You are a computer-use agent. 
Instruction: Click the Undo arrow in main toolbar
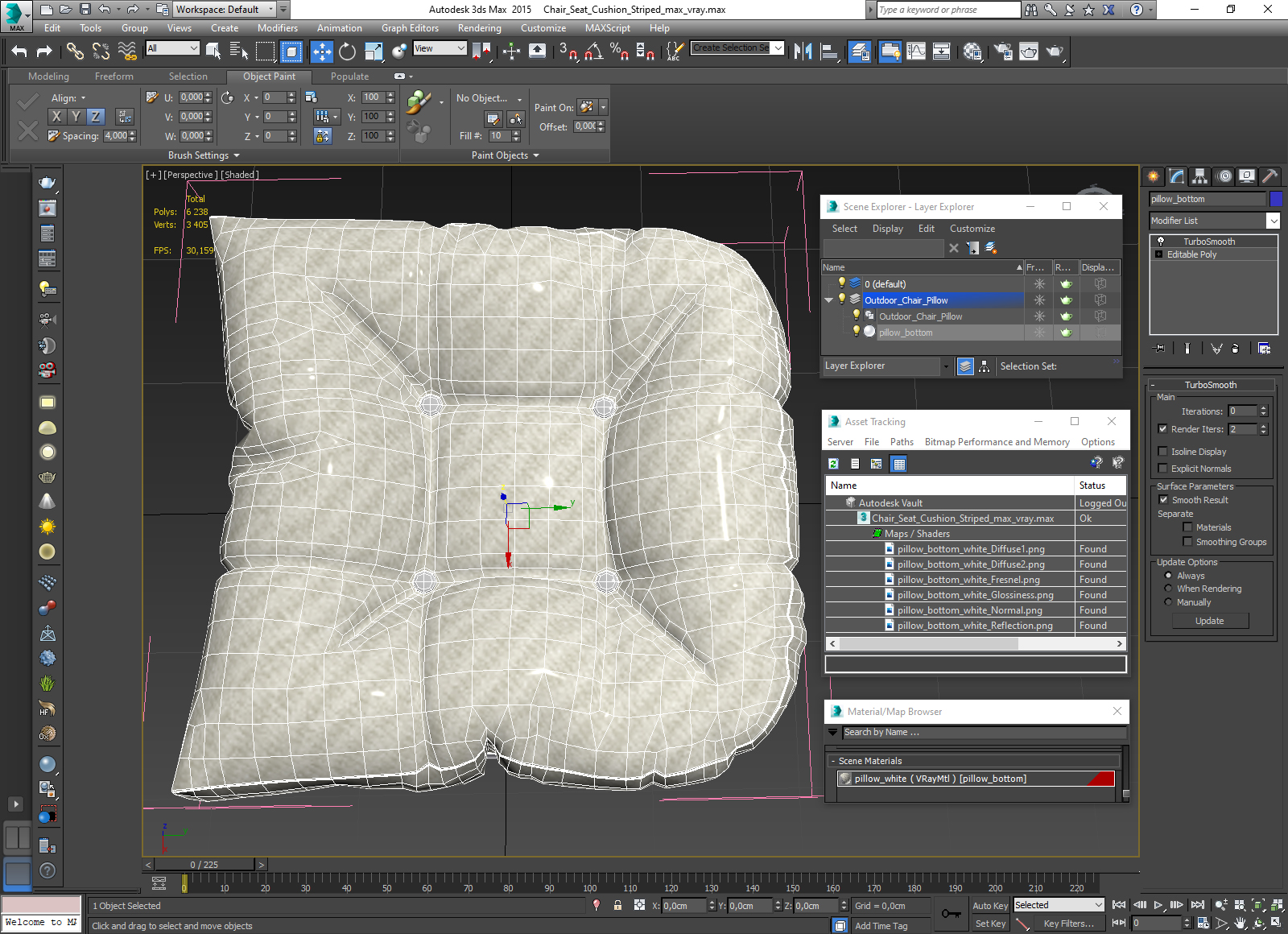[19, 52]
